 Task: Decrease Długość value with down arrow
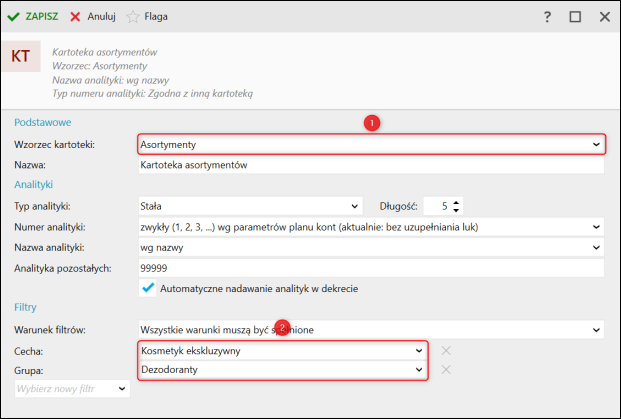(456, 211)
